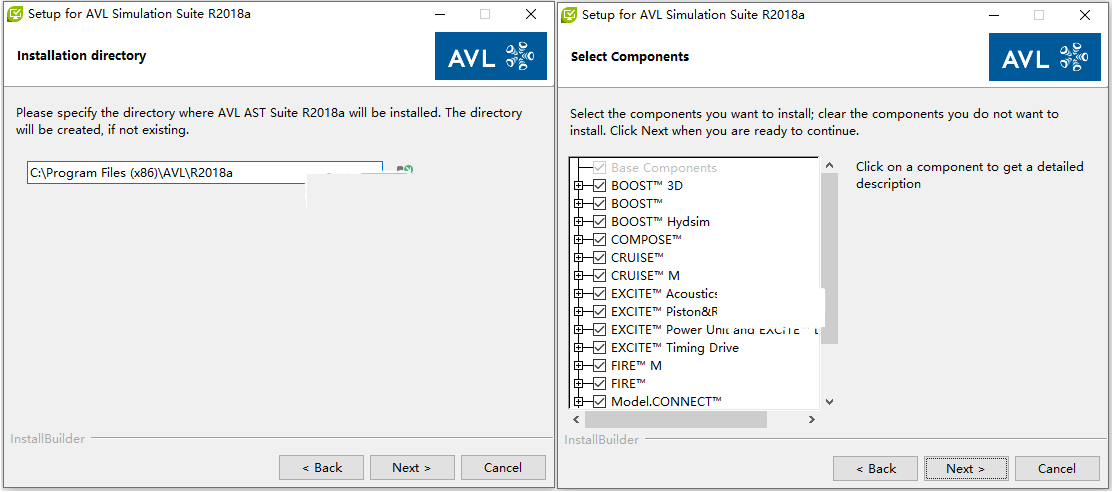Viewport: 1112px width, 492px height.
Task: Click the component list scroll-down arrow
Action: (x=829, y=401)
